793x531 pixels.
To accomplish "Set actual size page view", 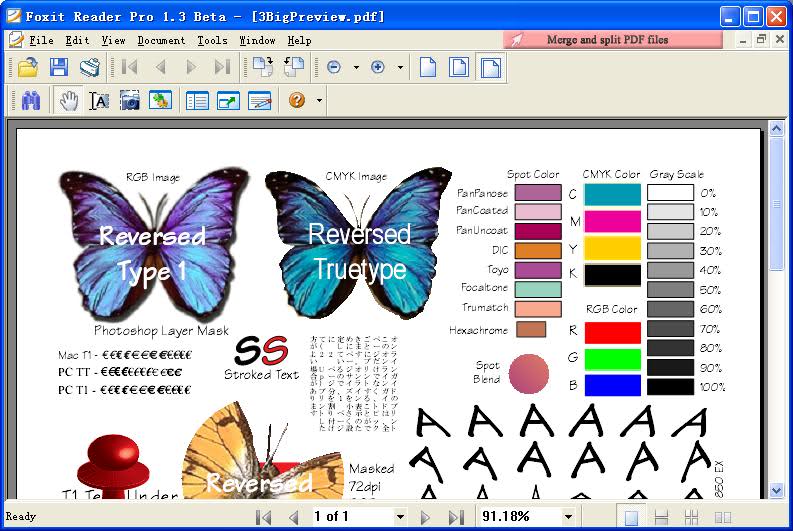I will coord(428,67).
